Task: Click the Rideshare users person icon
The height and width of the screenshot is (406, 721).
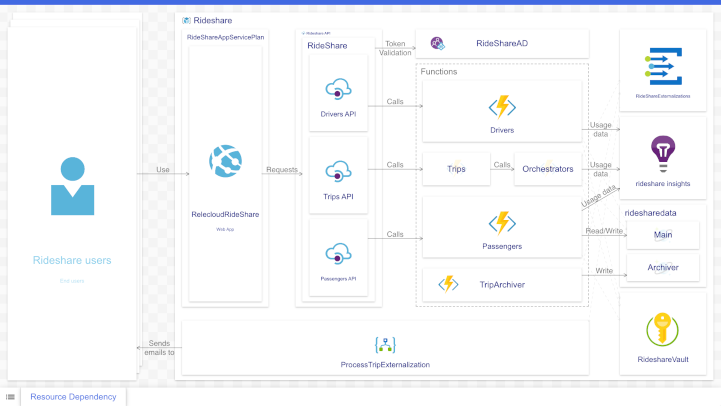Action: [x=72, y=186]
